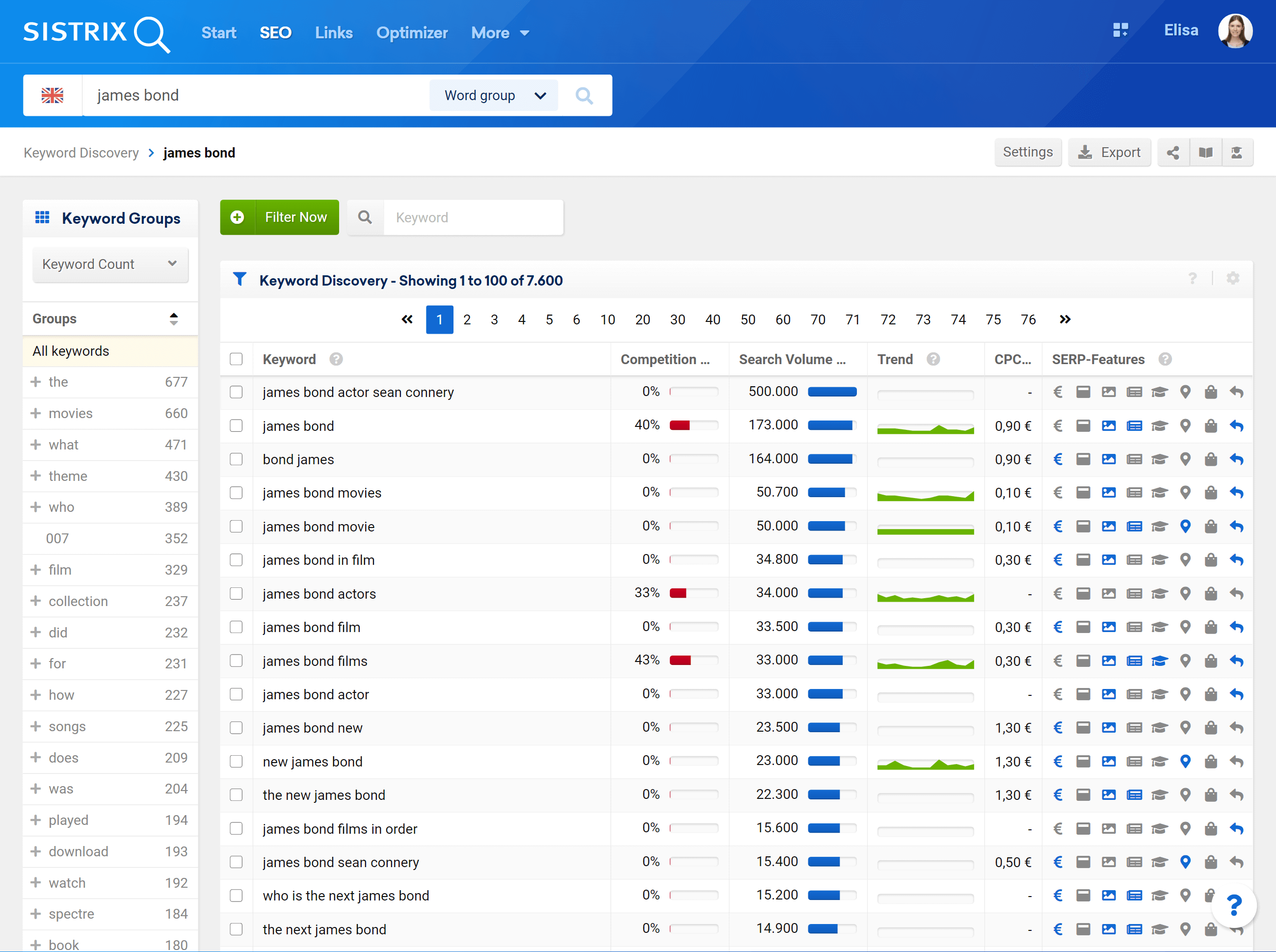Focus the Keyword filter input field
Screen dimensions: 1276x952
pyautogui.click(x=474, y=217)
